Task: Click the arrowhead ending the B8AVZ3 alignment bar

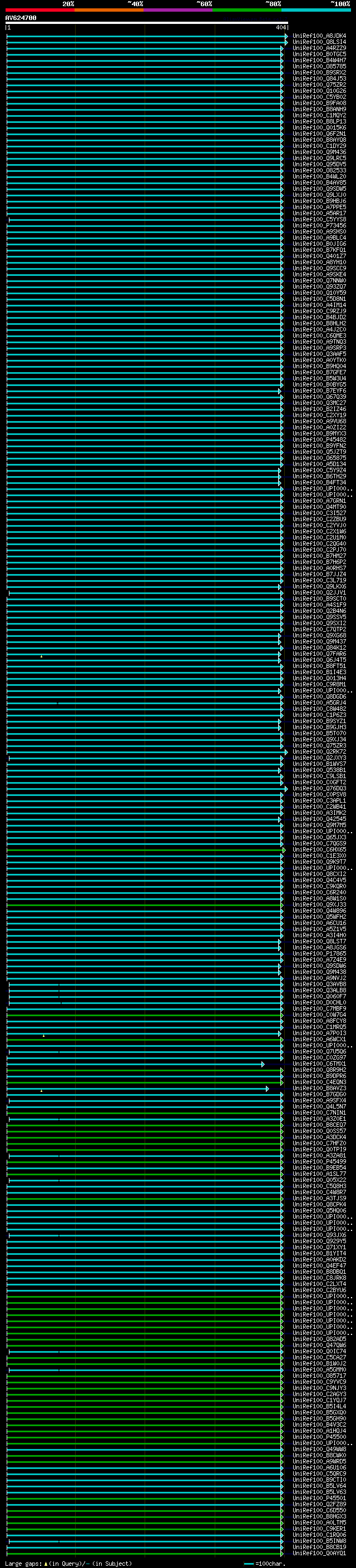Action: pyautogui.click(x=267, y=1089)
